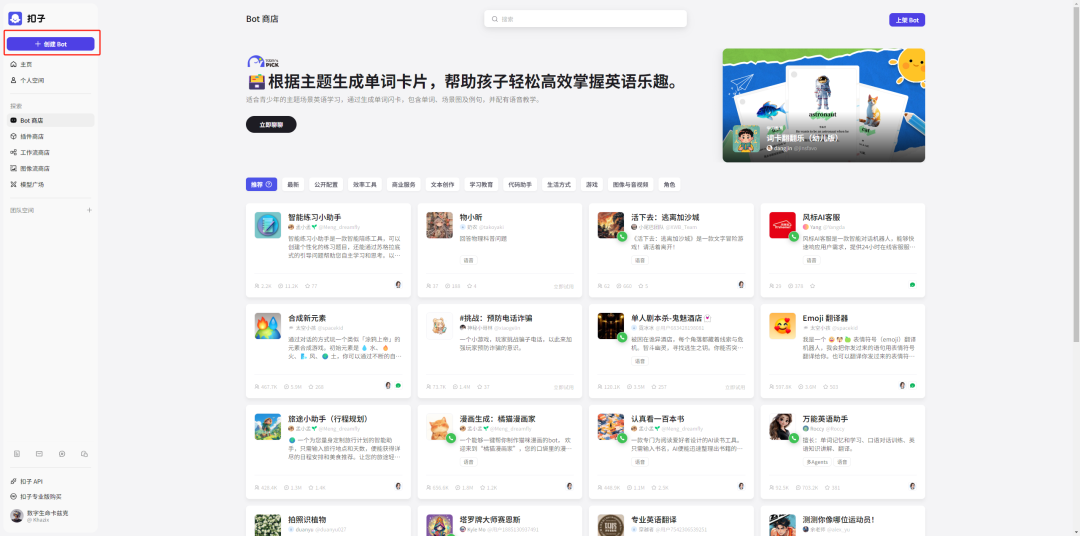Open the Emoji 翻译器 bot icon
The image size is (1080, 536).
pyautogui.click(x=782, y=326)
